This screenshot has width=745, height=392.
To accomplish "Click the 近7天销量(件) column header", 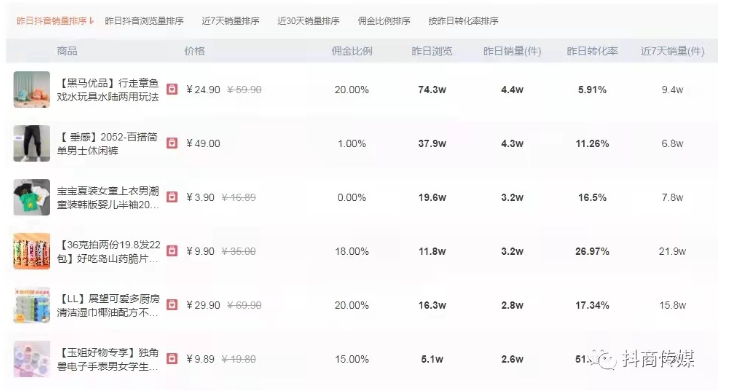I will [672, 51].
